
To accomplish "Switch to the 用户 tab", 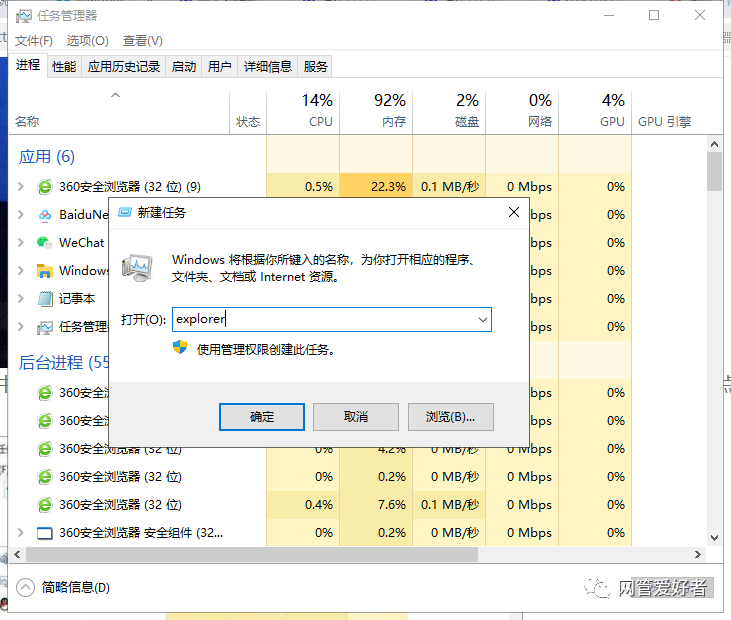I will 220,67.
